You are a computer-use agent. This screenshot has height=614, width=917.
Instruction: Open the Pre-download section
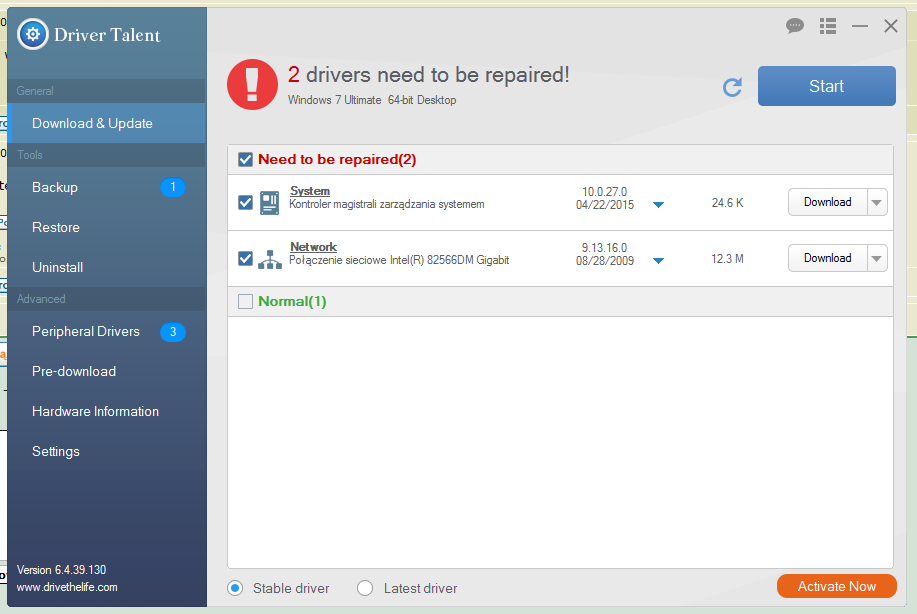106,371
